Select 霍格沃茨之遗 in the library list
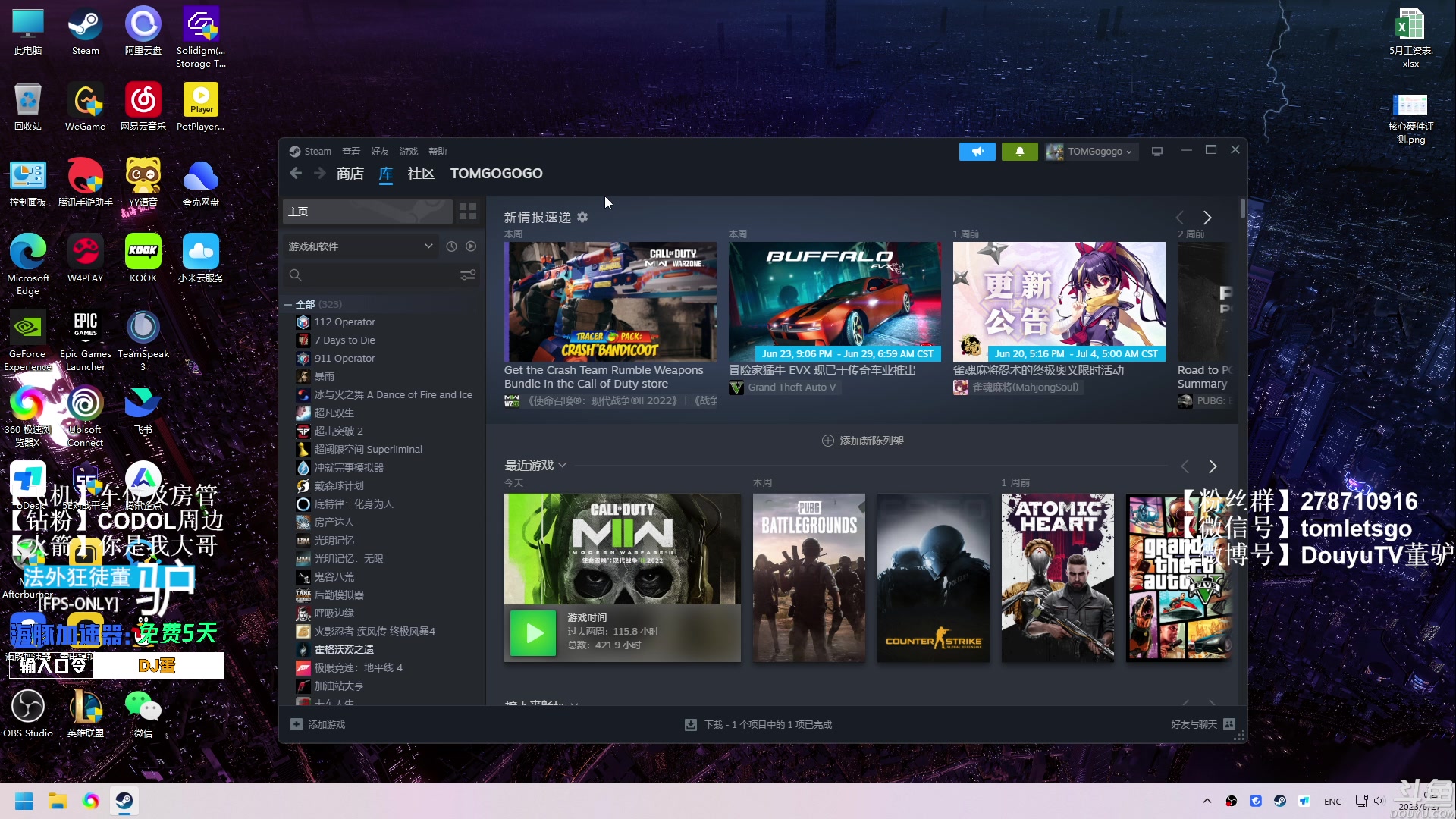 (344, 650)
